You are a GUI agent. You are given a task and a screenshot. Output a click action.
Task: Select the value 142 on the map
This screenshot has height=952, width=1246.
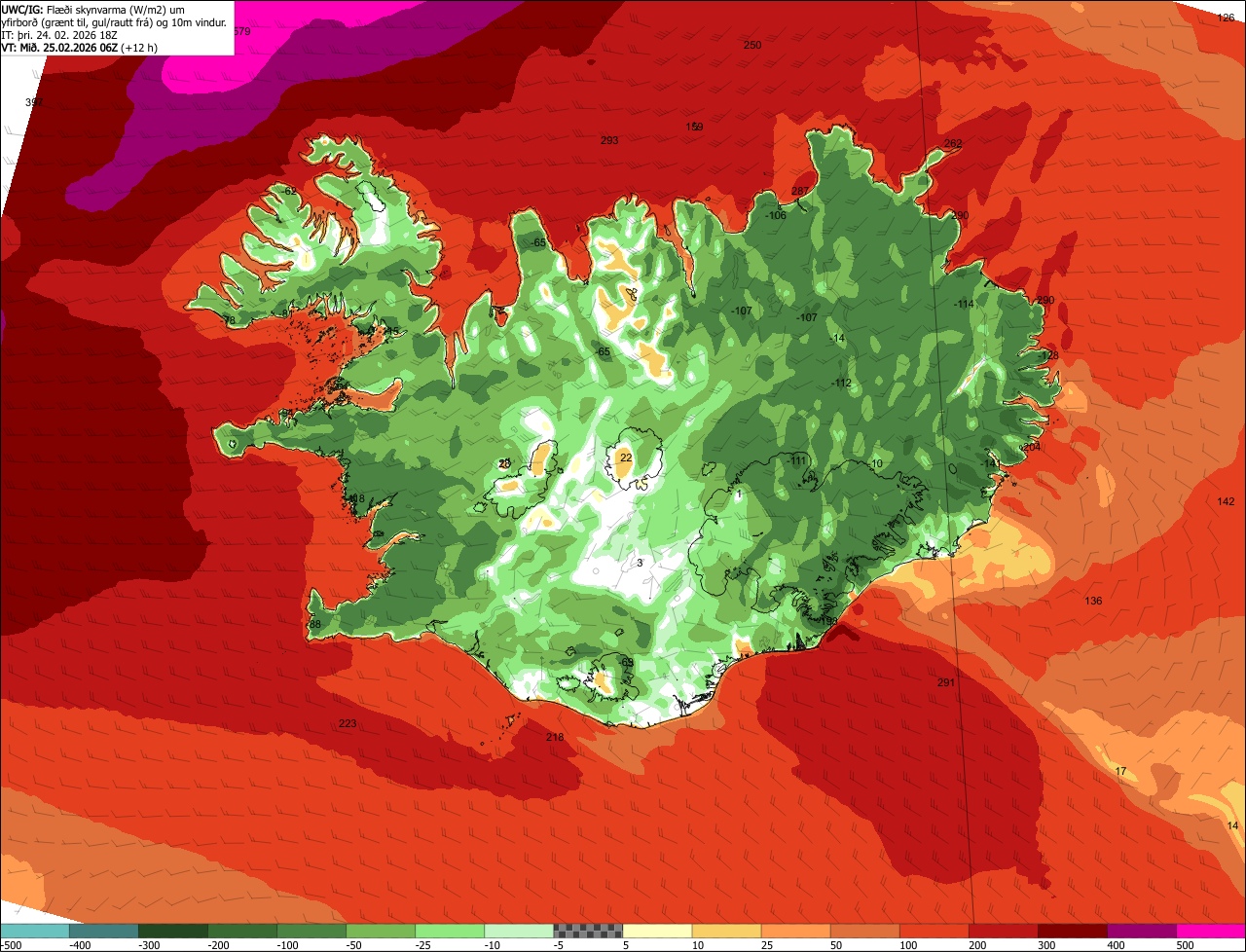click(x=1227, y=501)
